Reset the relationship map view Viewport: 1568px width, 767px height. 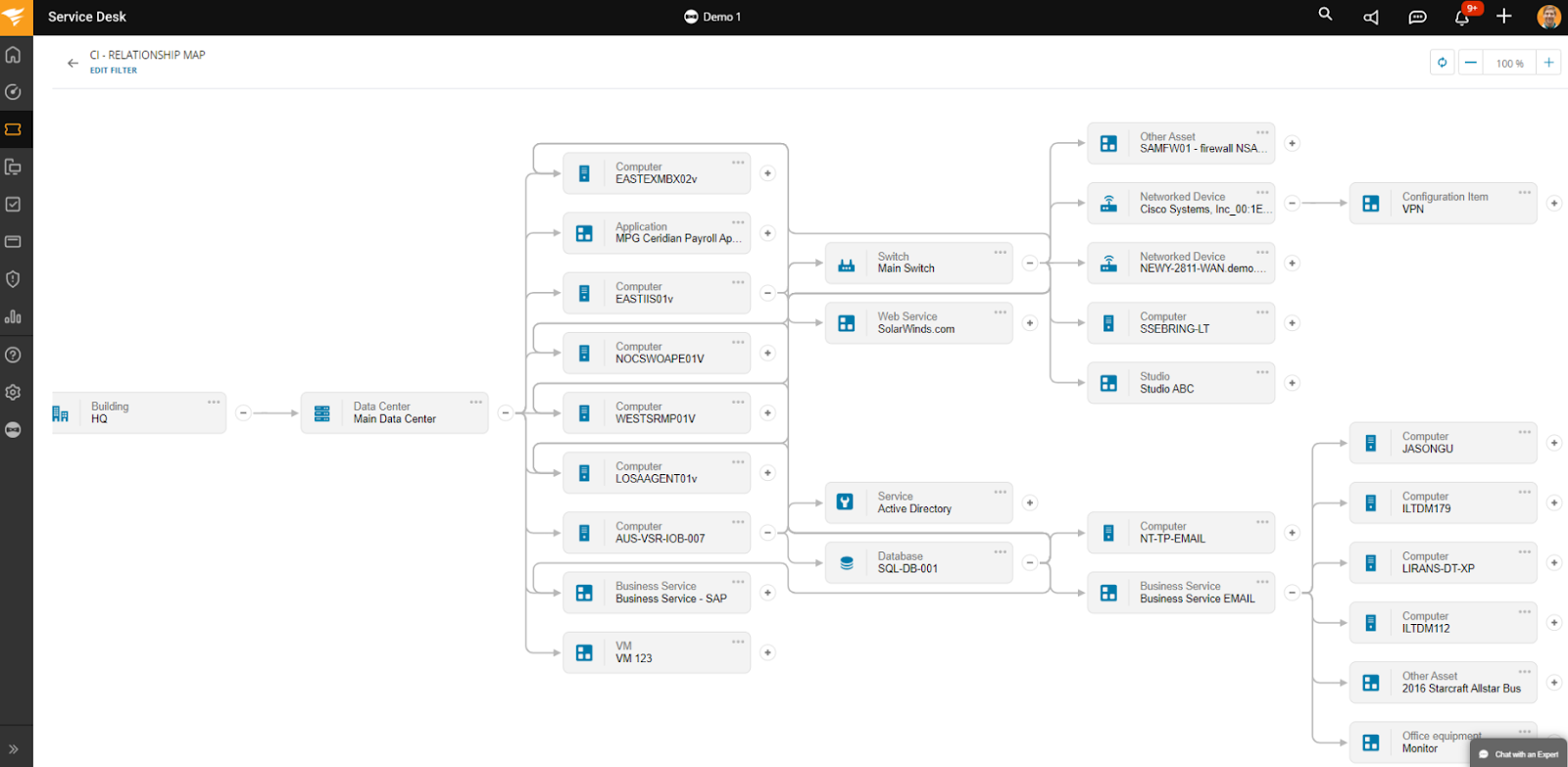[1443, 63]
